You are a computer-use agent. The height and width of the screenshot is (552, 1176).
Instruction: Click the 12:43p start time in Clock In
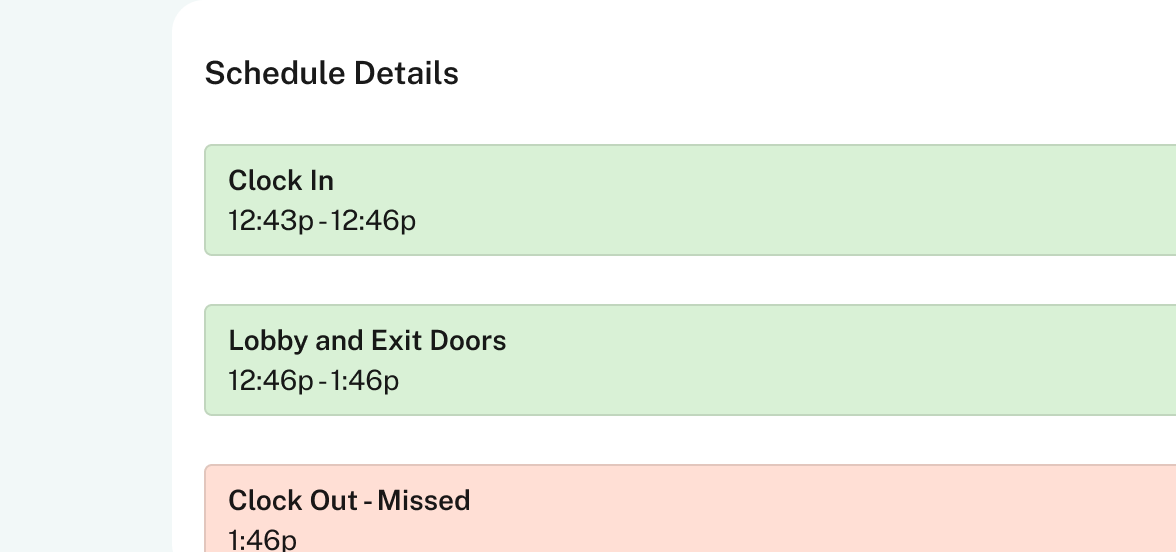270,220
